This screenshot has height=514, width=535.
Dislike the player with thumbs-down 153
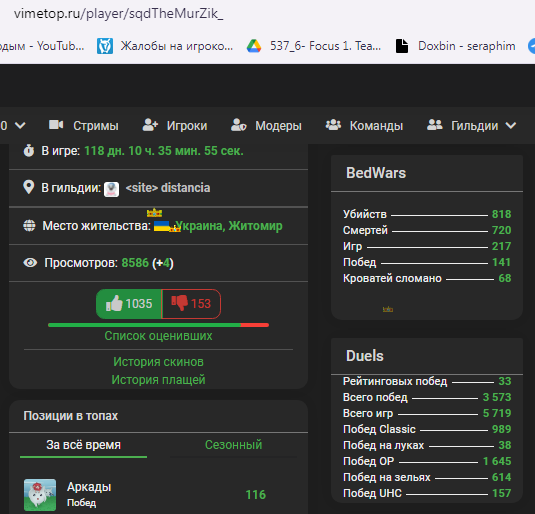[x=191, y=304]
